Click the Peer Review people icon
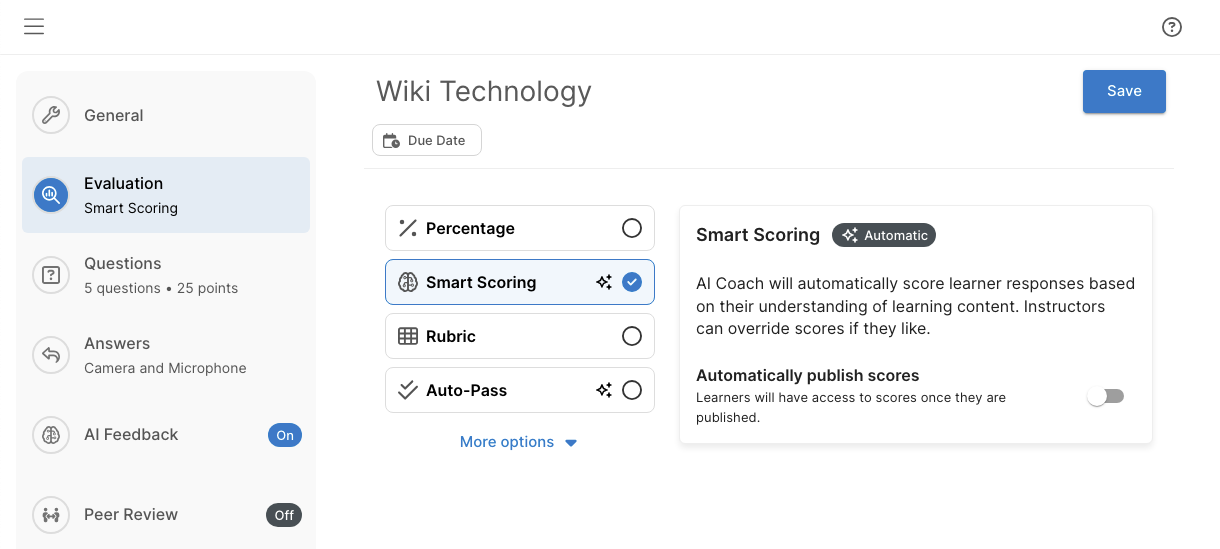Screen dimensions: 1220x549 pos(51,515)
